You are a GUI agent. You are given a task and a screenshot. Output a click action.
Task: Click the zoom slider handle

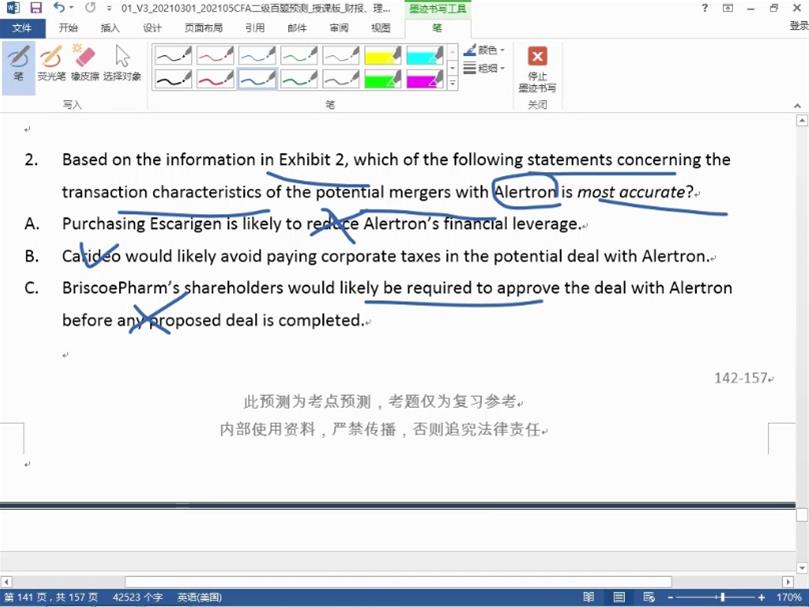(723, 598)
